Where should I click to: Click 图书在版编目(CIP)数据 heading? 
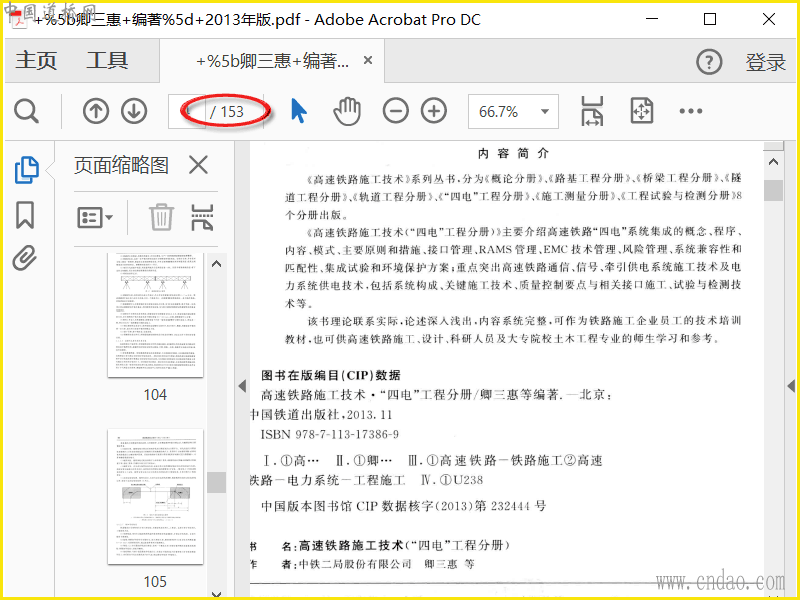[331, 375]
